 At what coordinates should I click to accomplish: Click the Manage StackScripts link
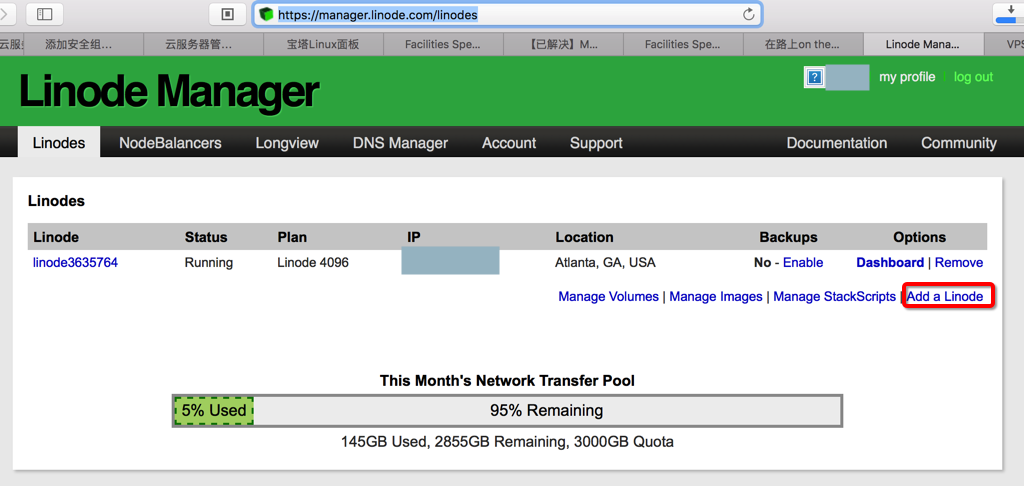(x=834, y=297)
